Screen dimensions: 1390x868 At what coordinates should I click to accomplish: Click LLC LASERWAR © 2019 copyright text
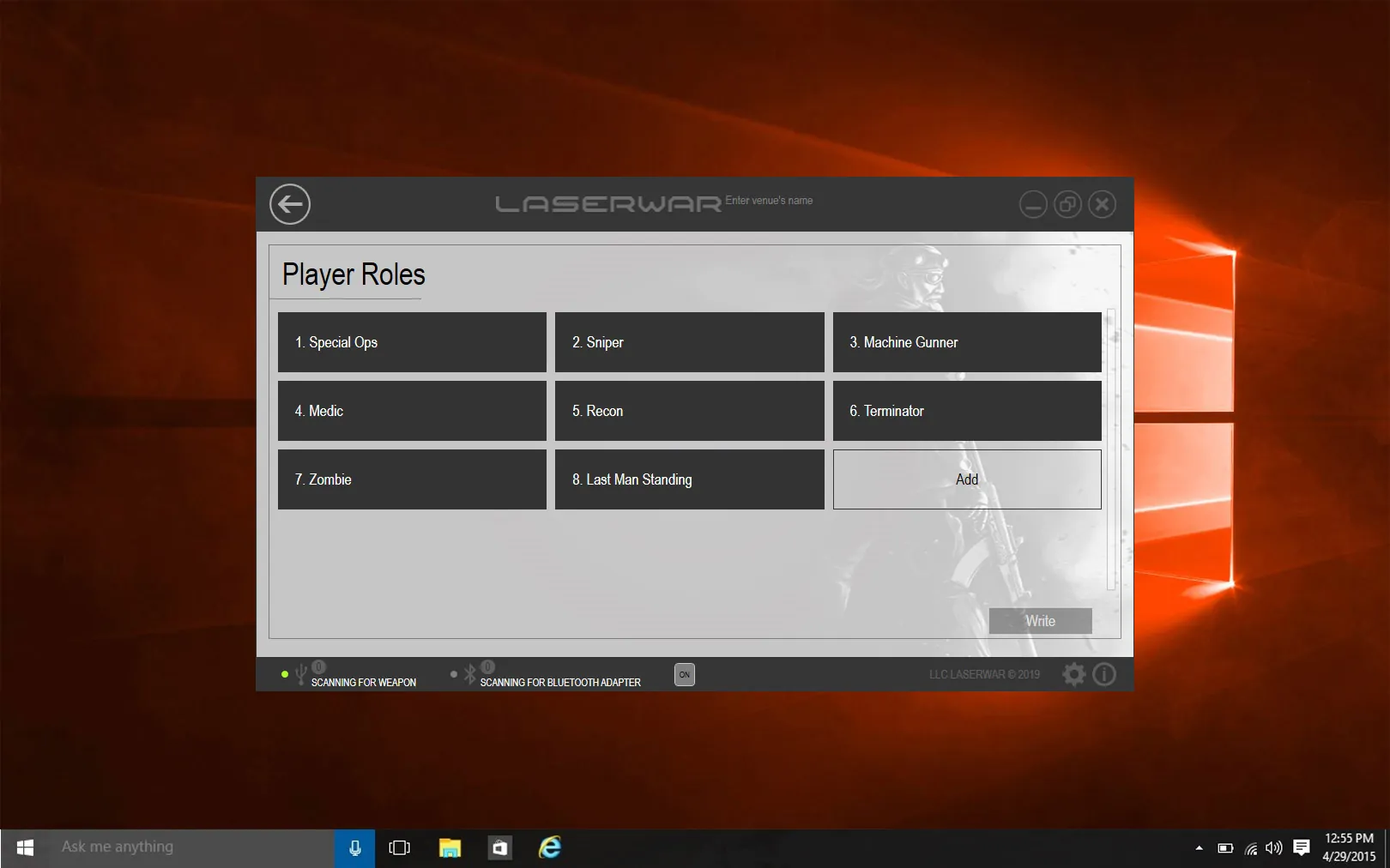984,674
